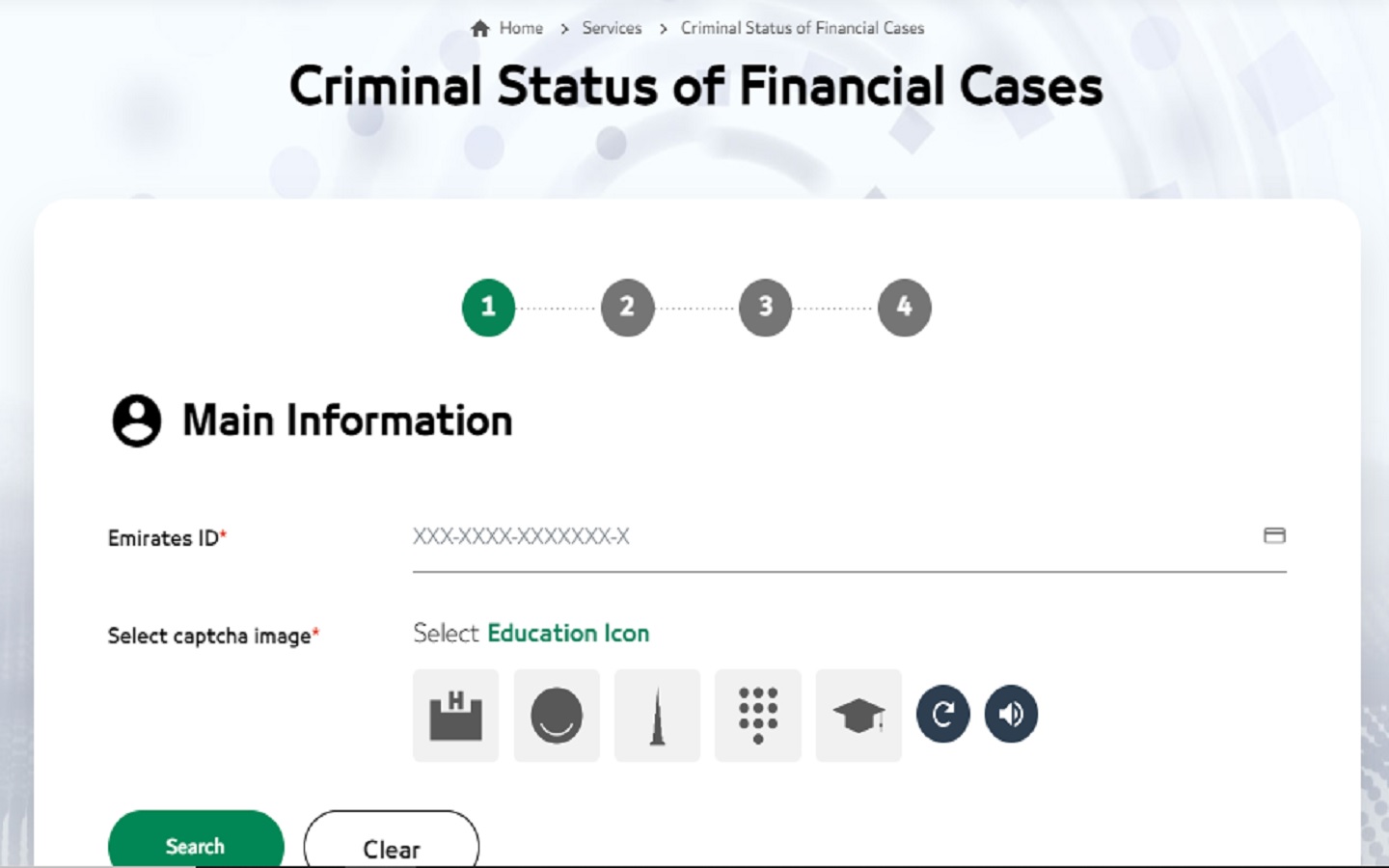Screen dimensions: 1389x868
Task: Open the Home breadcrumb link
Action: (521, 29)
